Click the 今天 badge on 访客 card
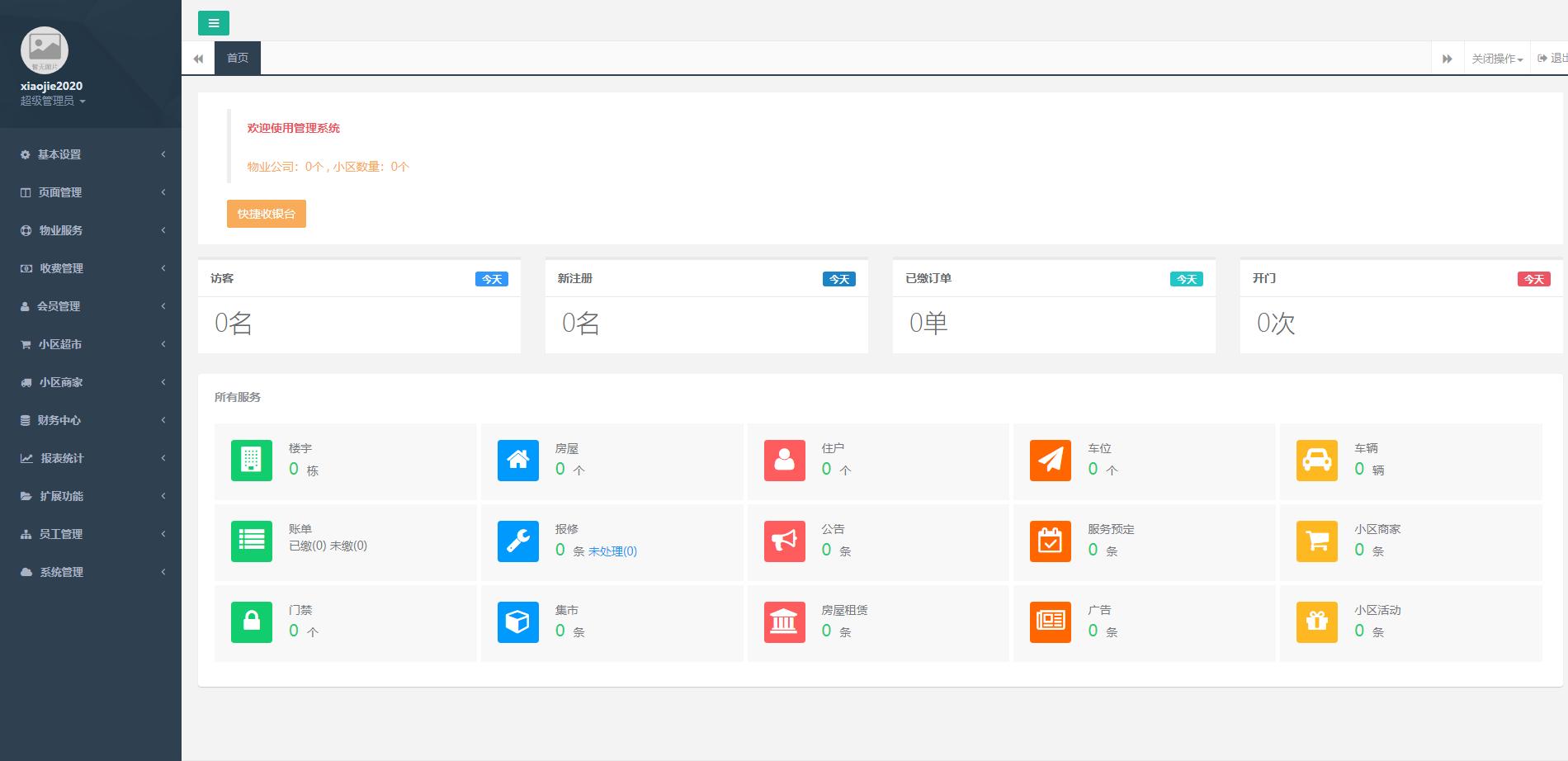The height and width of the screenshot is (761, 1568). [492, 279]
